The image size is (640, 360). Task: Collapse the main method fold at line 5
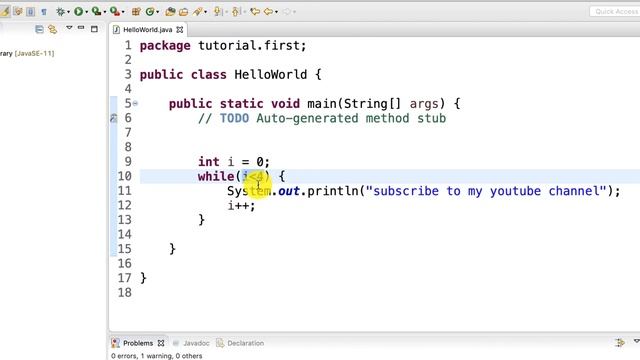click(136, 104)
